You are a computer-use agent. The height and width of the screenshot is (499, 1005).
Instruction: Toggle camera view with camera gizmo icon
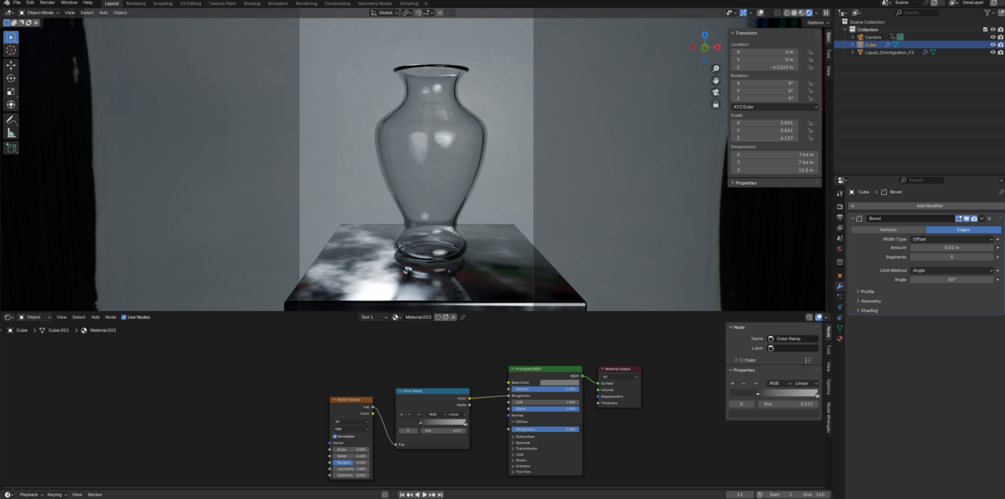point(716,92)
